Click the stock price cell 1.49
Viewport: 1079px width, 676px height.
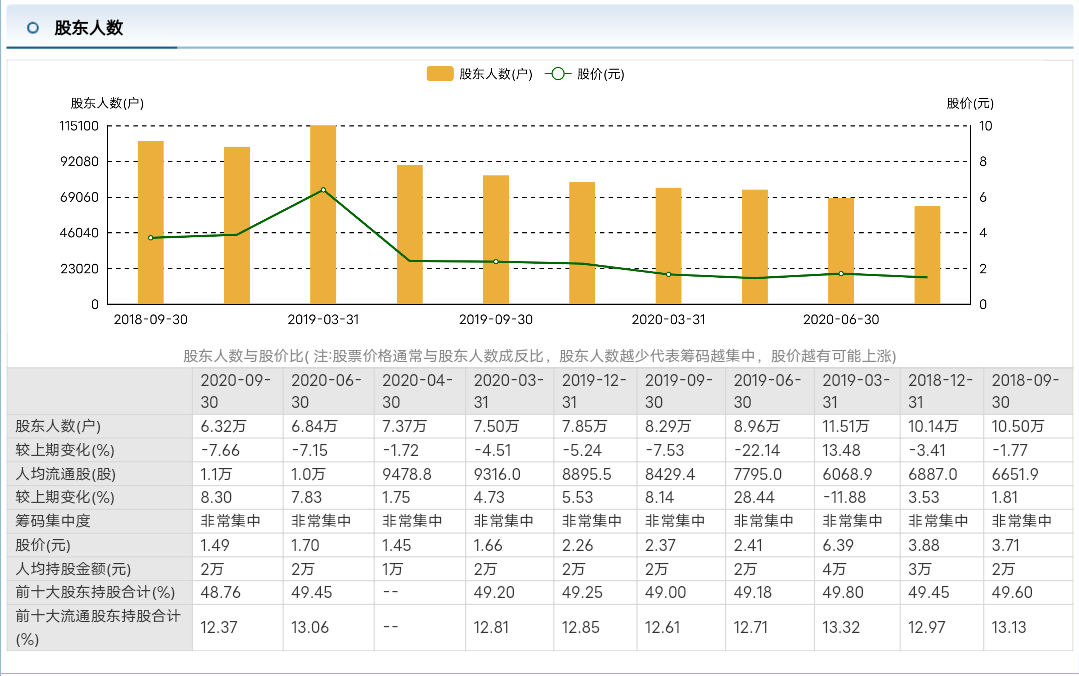click(215, 545)
